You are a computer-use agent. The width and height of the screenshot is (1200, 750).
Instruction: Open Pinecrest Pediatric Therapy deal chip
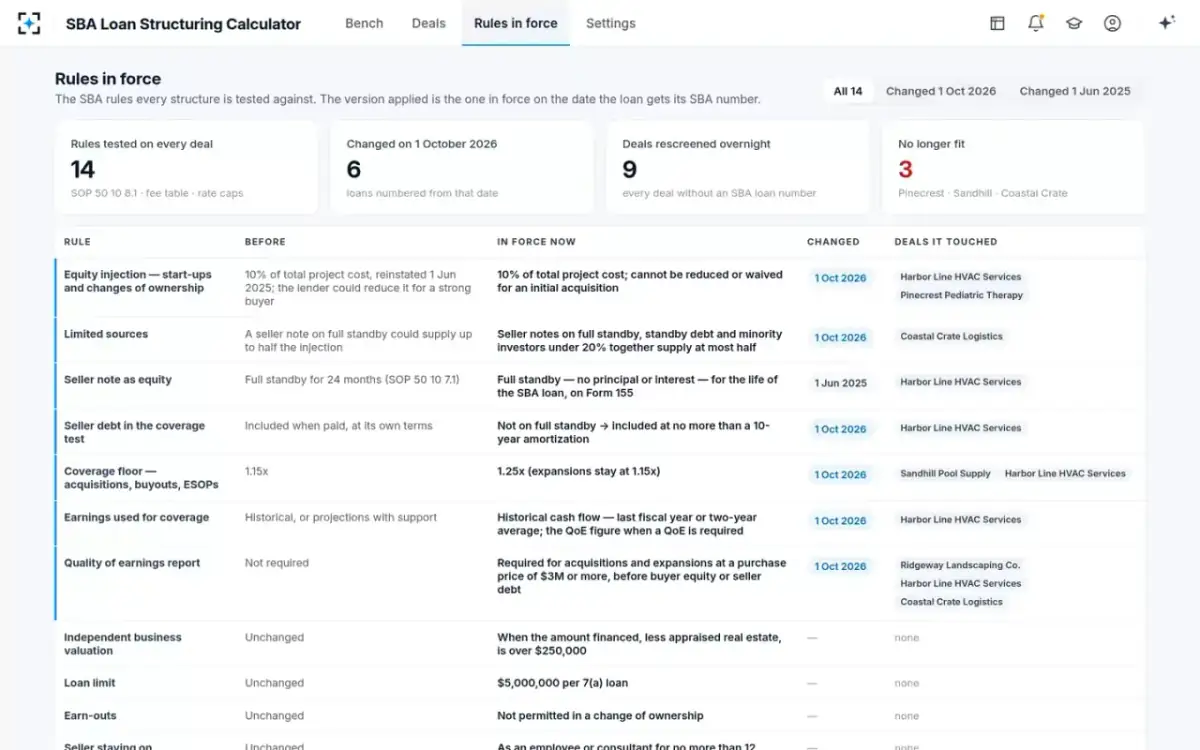(961, 295)
